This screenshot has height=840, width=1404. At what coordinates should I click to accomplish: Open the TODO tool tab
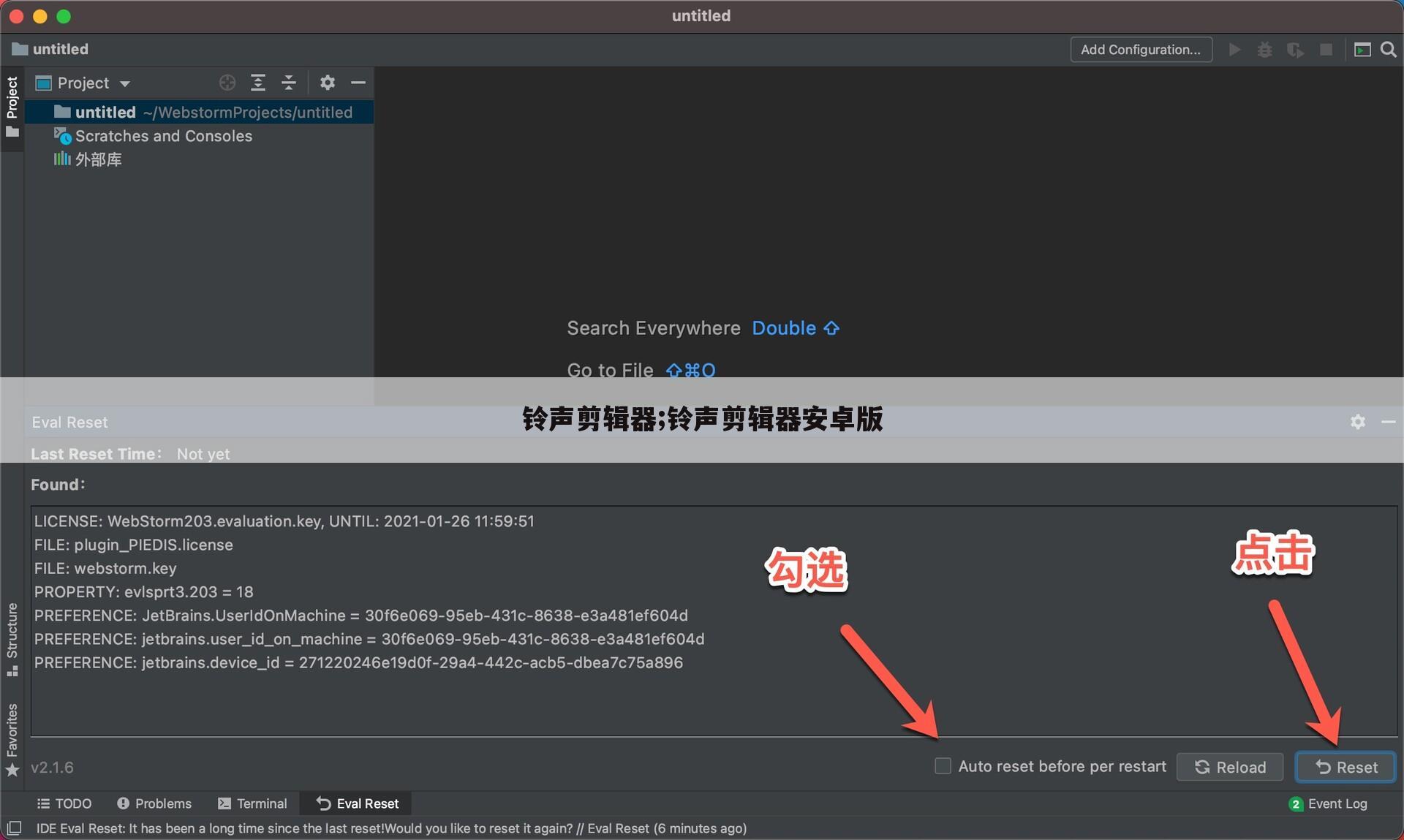pyautogui.click(x=64, y=803)
